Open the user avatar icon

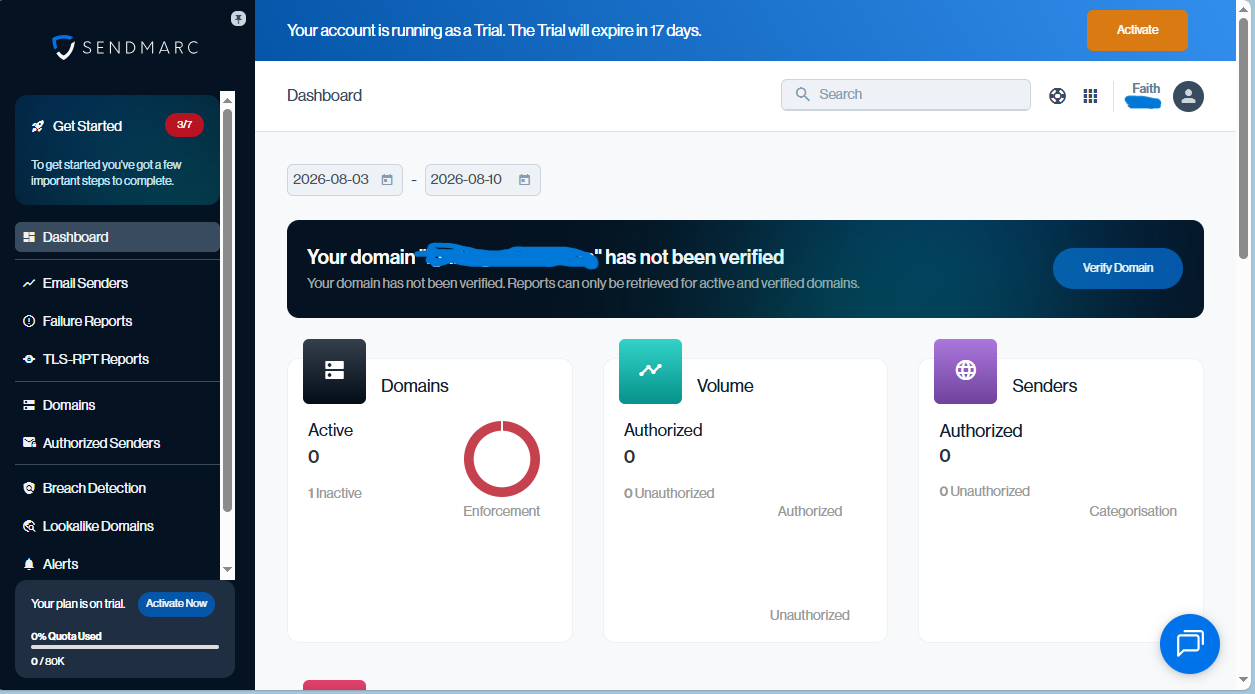[1188, 96]
